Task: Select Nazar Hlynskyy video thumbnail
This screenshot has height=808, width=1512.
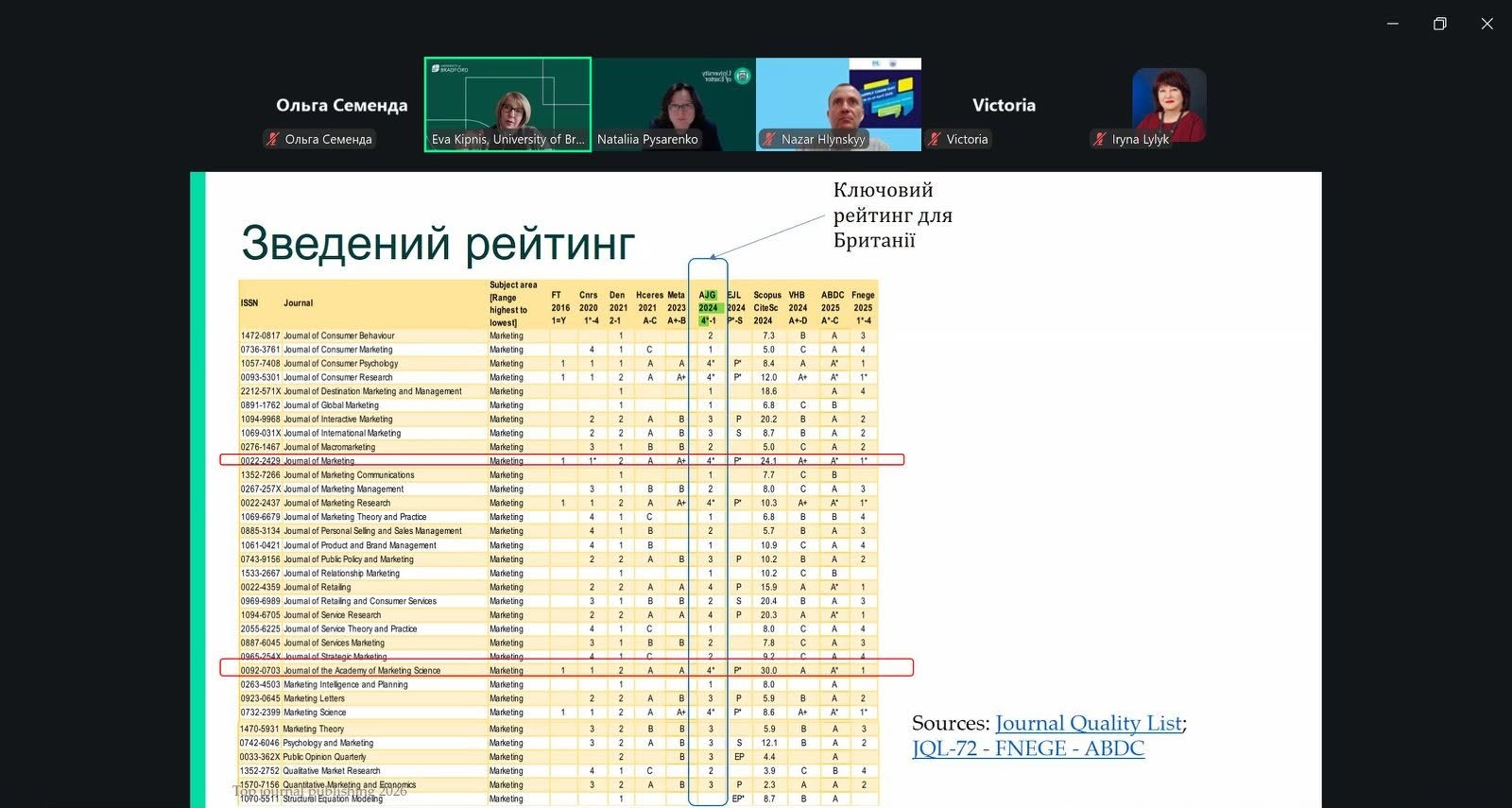Action: (839, 104)
